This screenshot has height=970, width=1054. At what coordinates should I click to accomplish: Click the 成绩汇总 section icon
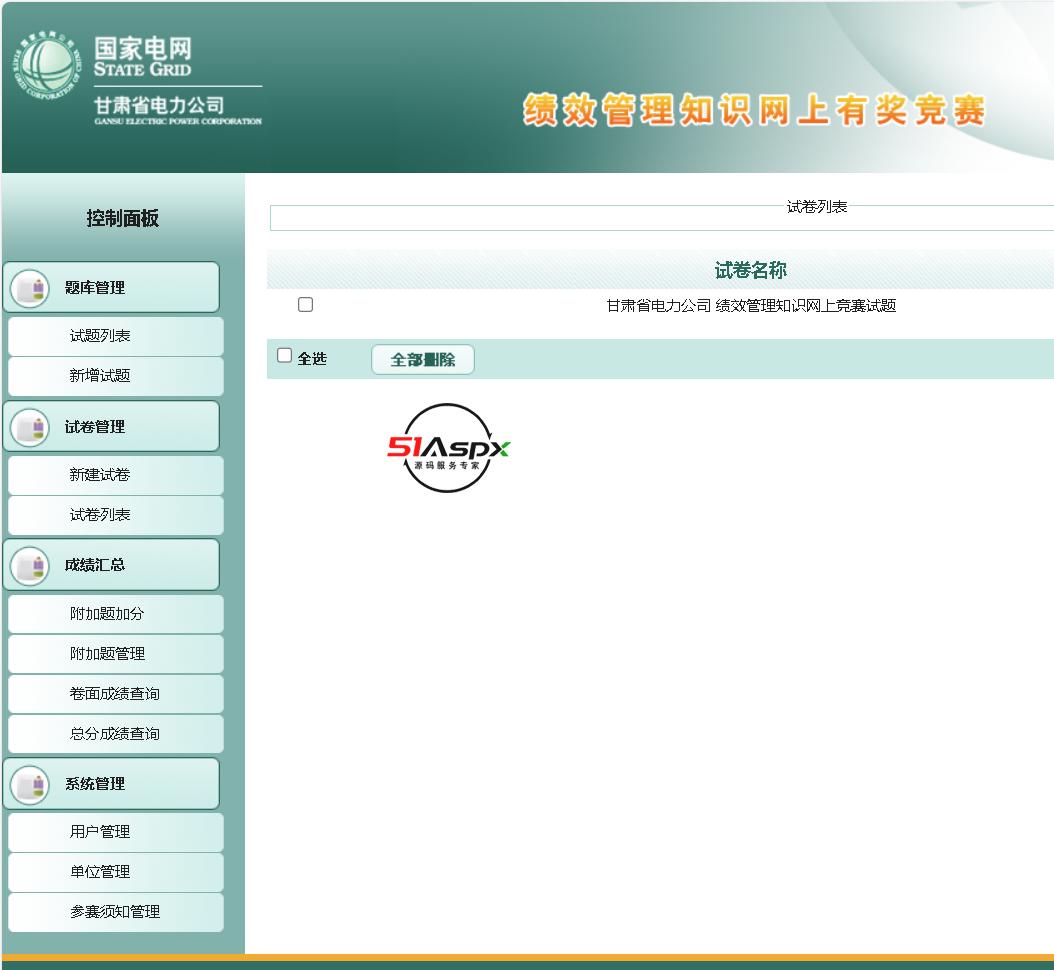coord(29,565)
